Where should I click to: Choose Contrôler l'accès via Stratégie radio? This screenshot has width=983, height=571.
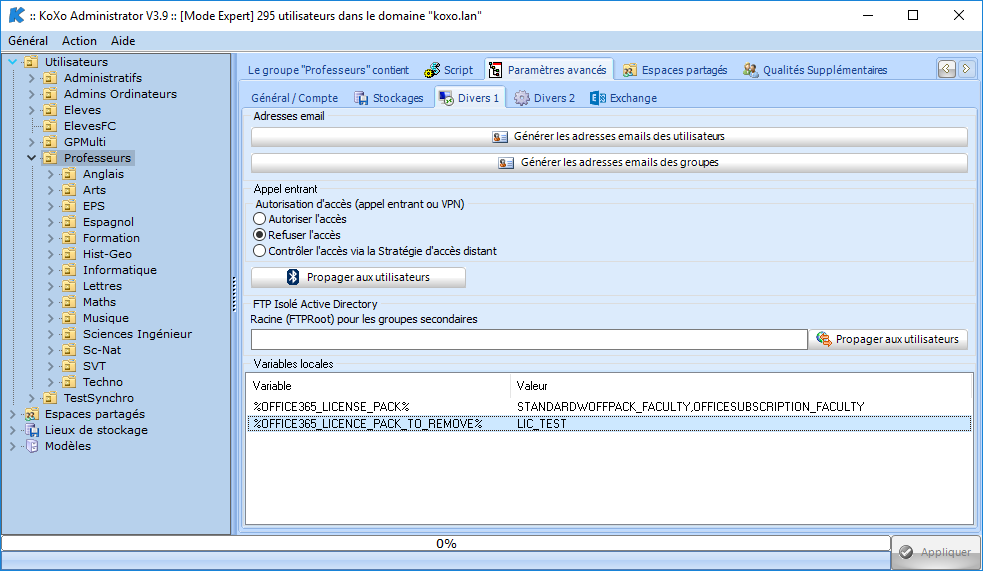(260, 251)
